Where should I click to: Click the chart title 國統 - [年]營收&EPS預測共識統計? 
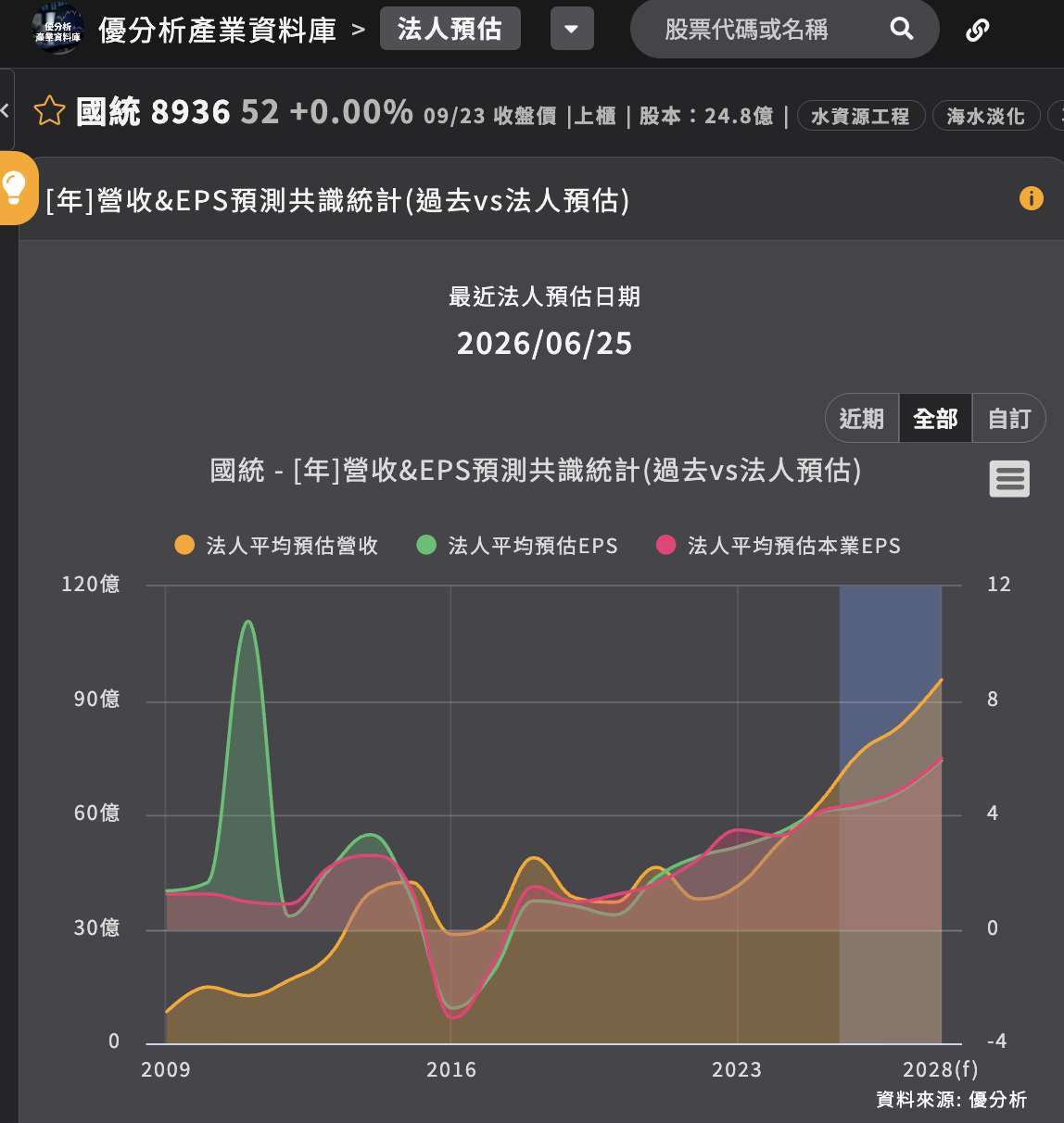(536, 471)
